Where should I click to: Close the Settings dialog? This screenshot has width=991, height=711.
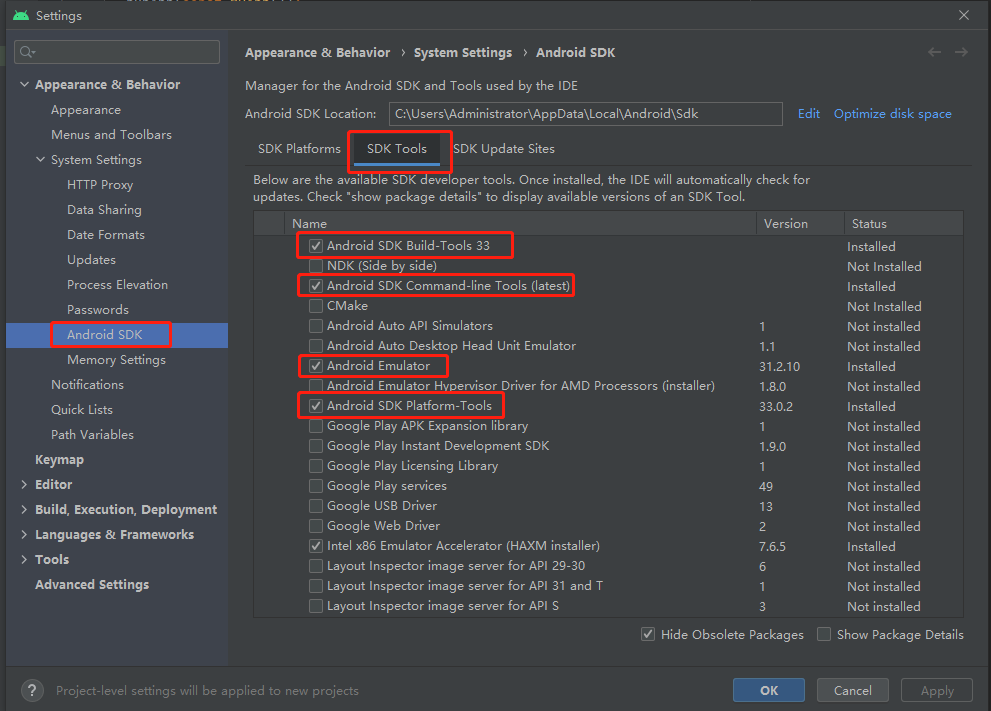964,15
